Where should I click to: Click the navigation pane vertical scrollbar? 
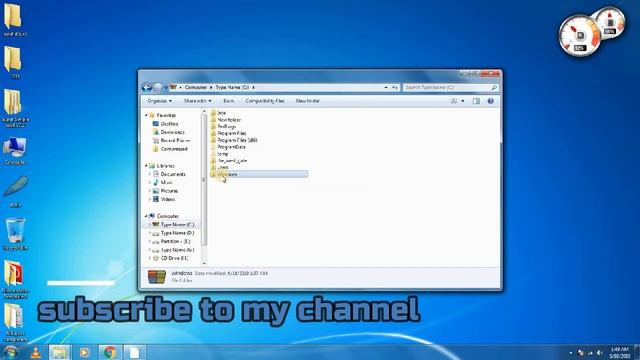click(x=204, y=180)
